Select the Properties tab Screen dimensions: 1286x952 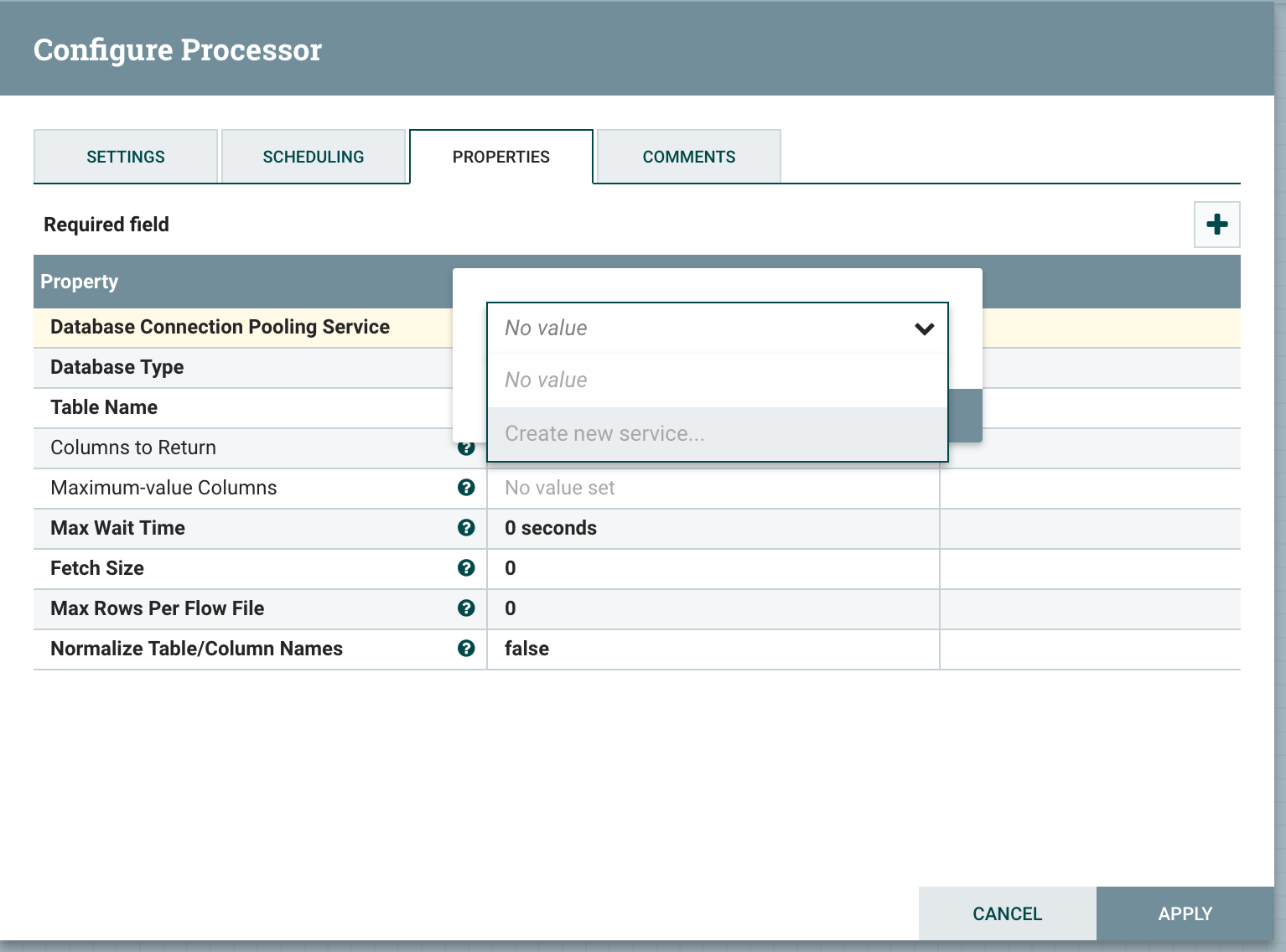[500, 156]
